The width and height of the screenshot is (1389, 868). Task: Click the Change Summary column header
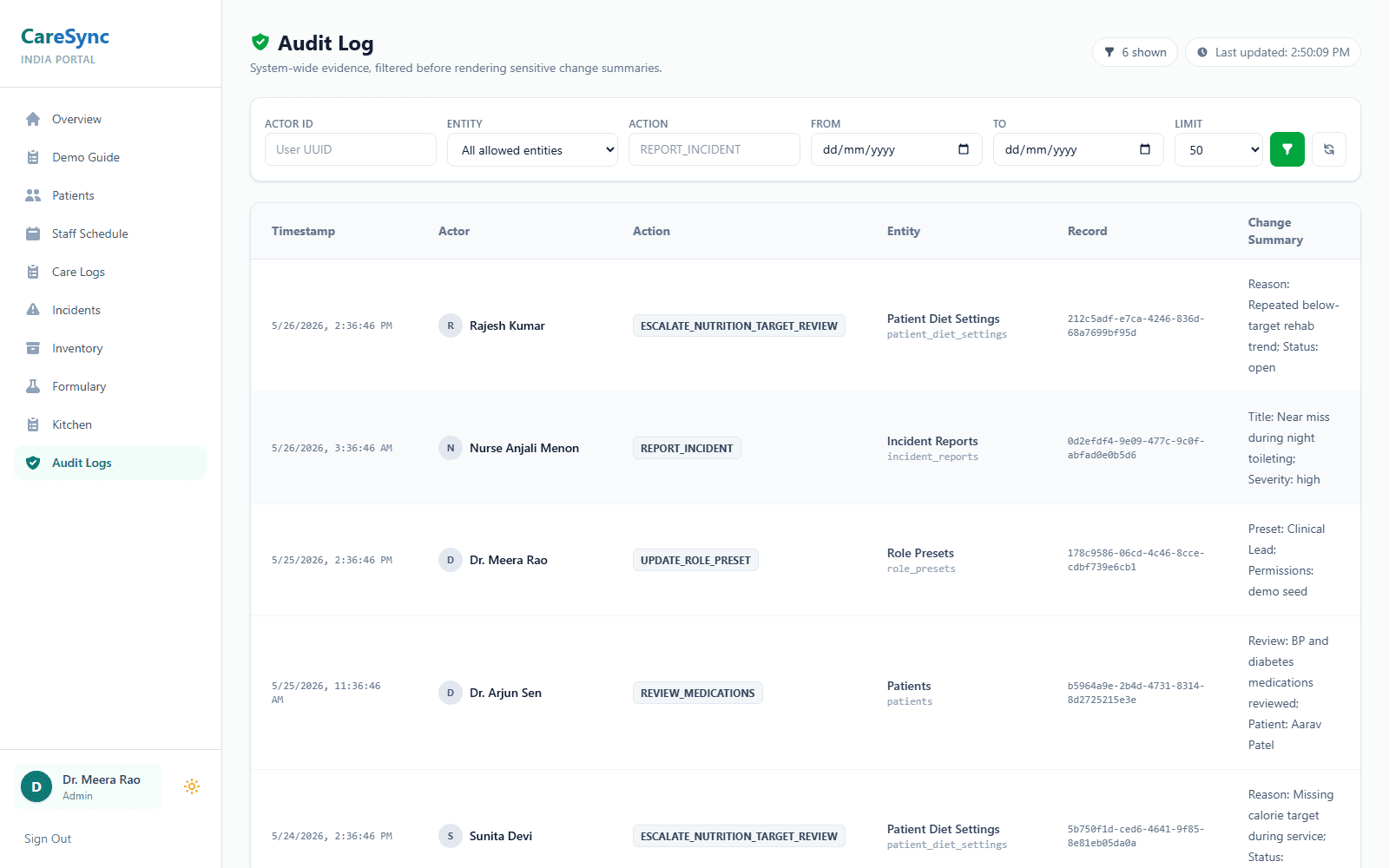point(1275,231)
